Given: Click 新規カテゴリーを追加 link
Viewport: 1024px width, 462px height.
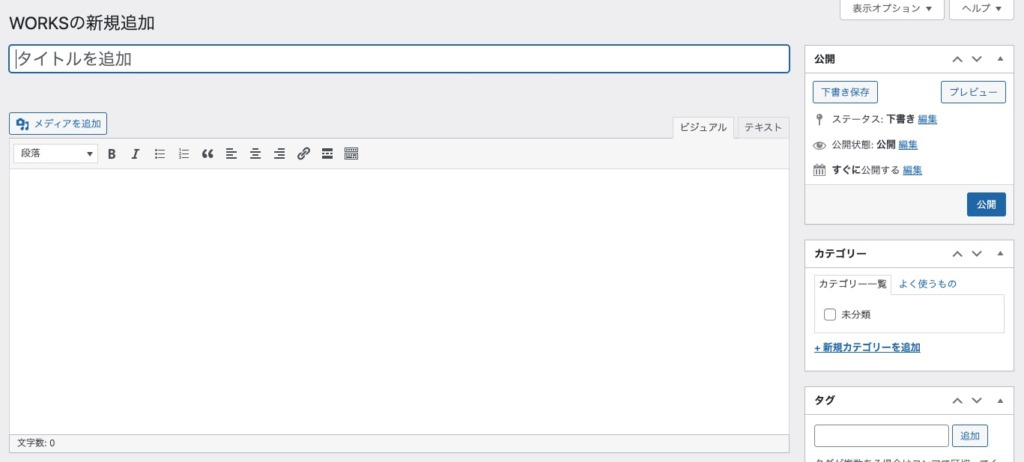Looking at the screenshot, I should click(867, 348).
